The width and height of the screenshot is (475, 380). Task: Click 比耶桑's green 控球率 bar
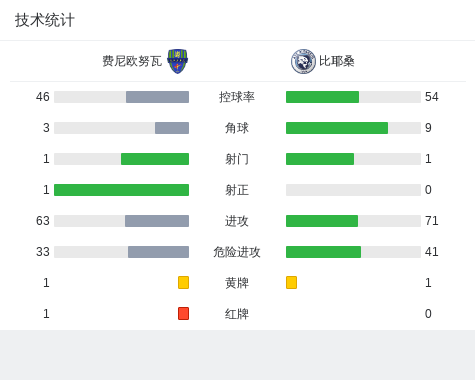[322, 97]
